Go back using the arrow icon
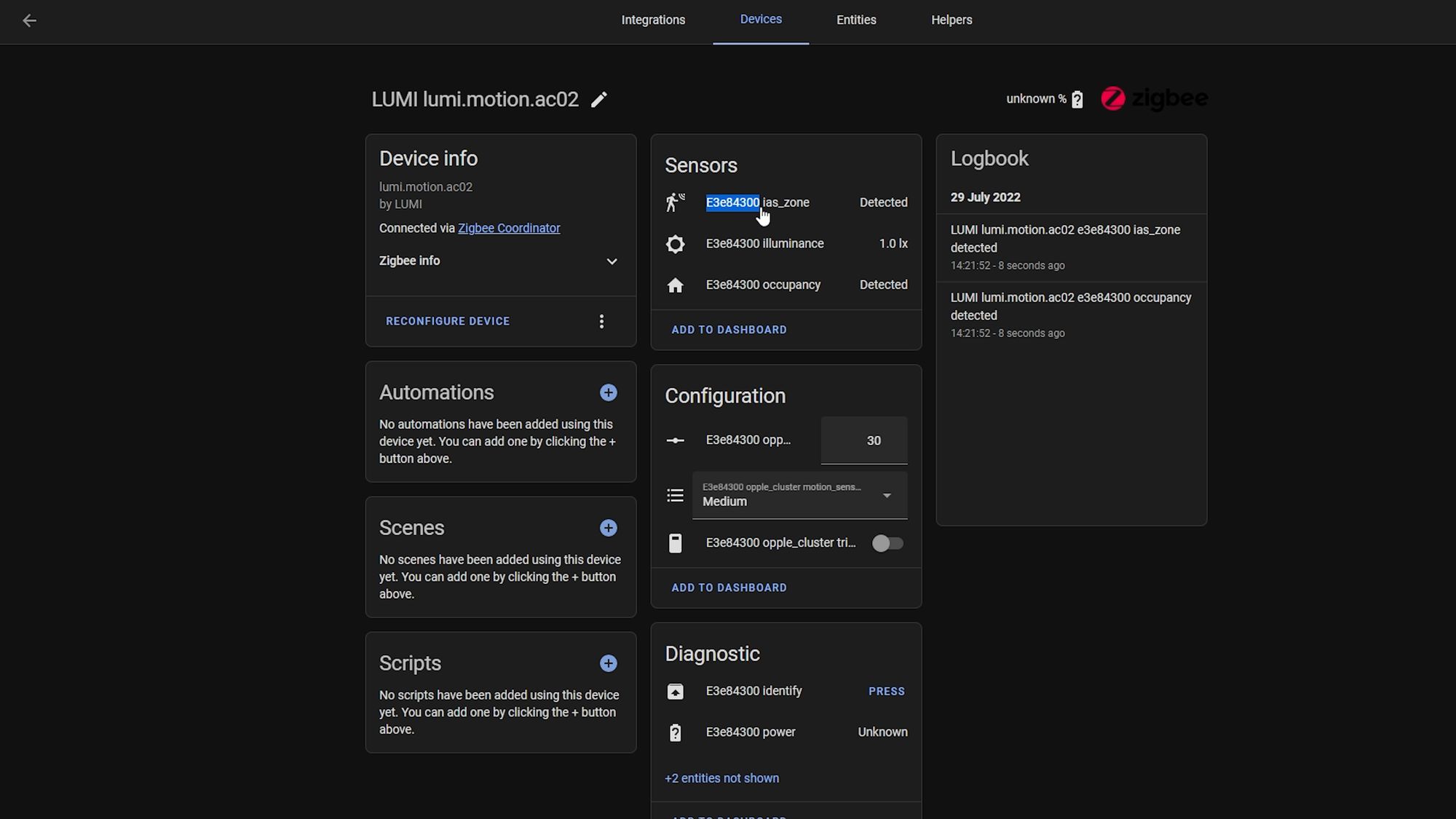Viewport: 1456px width, 819px height. pyautogui.click(x=29, y=20)
